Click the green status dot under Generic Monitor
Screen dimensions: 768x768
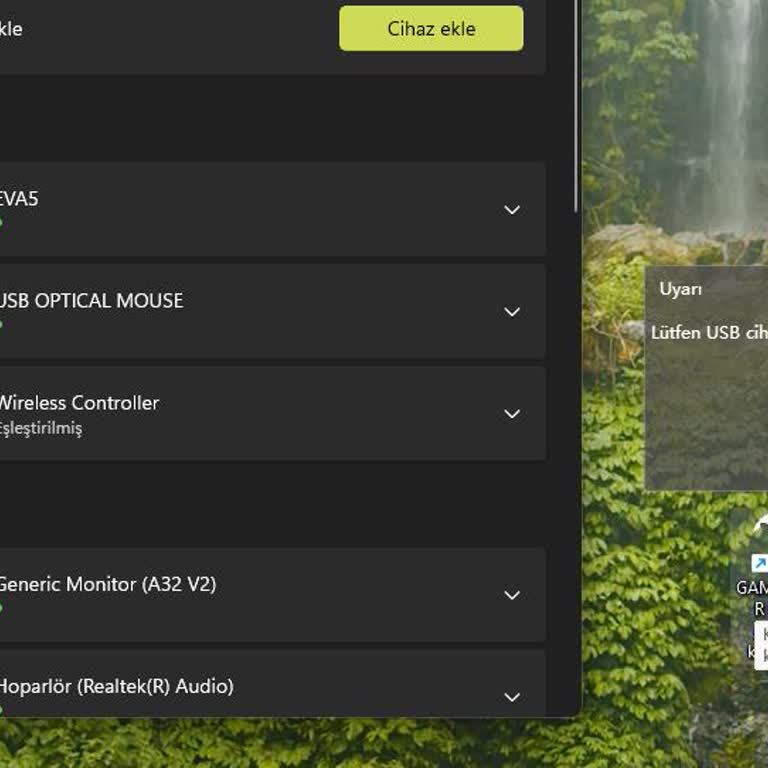[x=1, y=607]
